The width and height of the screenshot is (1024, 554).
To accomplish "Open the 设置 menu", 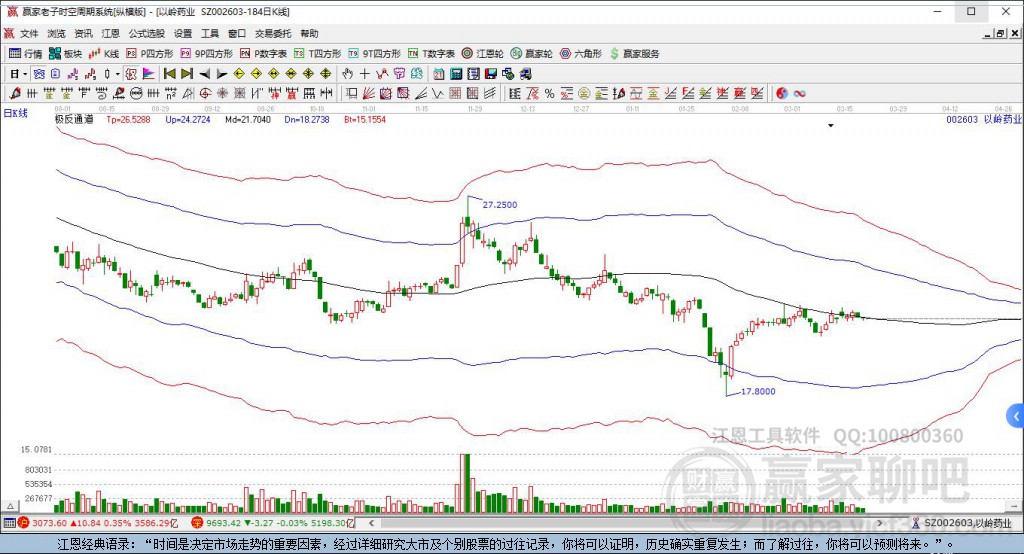I will click(183, 33).
